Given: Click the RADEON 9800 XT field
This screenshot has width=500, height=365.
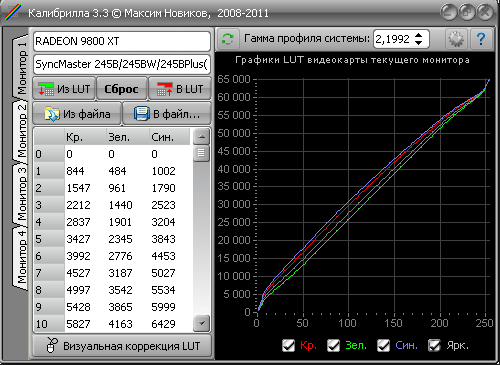Looking at the screenshot, I should pyautogui.click(x=122, y=41).
